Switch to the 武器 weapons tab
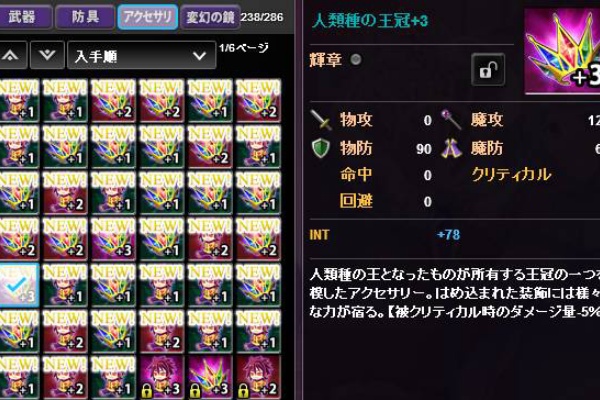 click(24, 17)
